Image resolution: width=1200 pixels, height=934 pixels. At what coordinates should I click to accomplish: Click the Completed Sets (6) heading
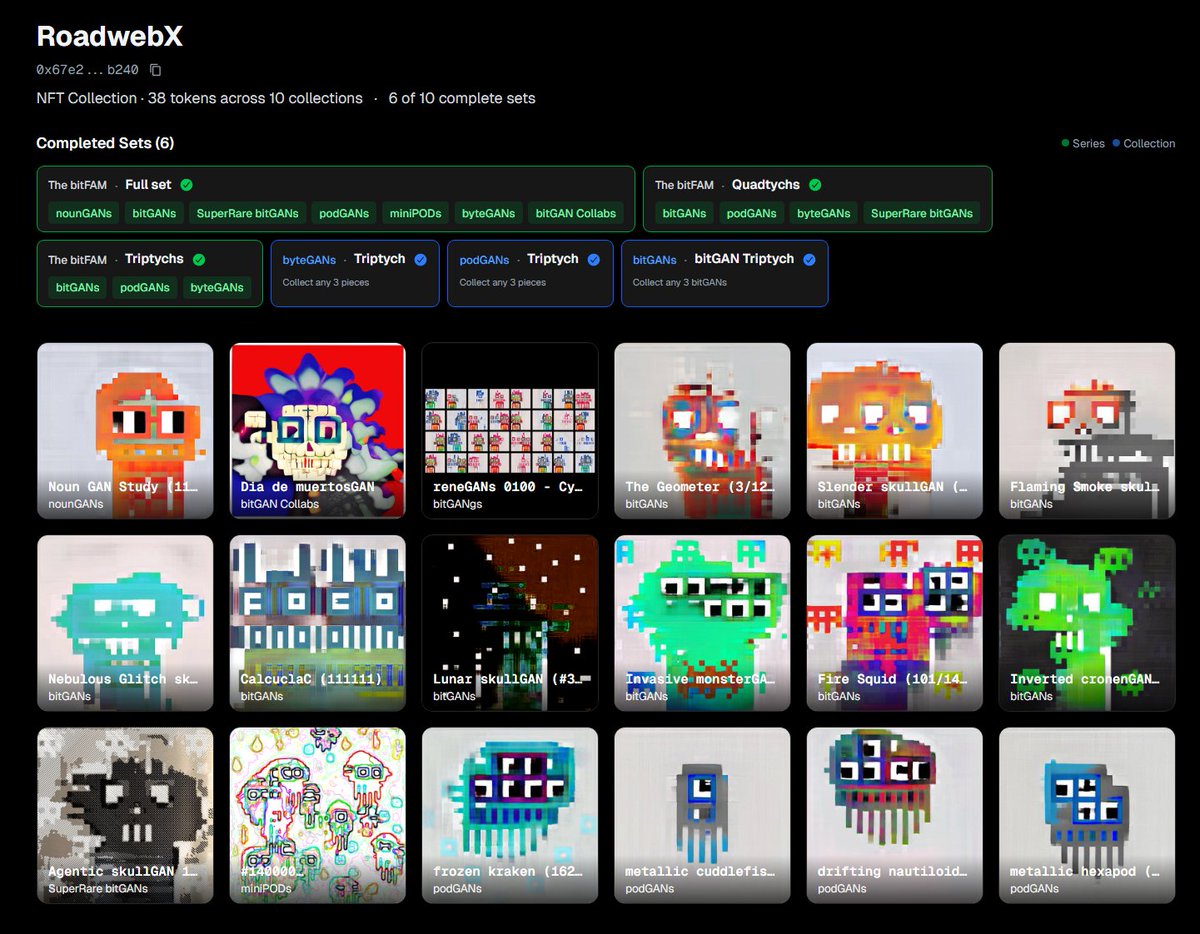coord(105,143)
